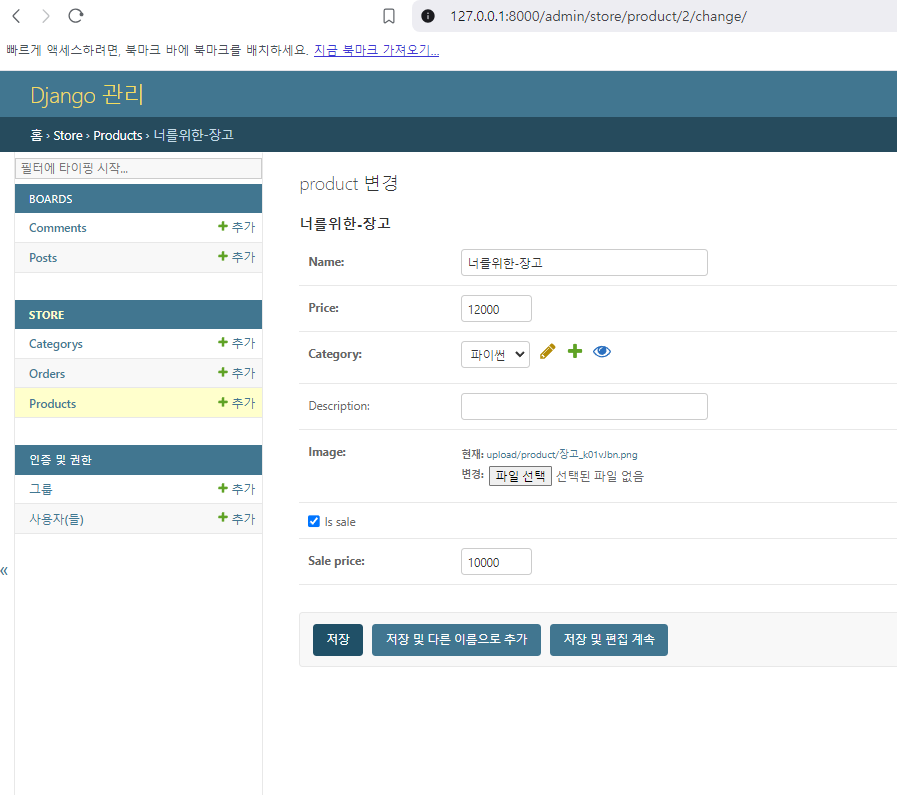Viewport: 897px width, 795px height.
Task: Go to Products in the breadcrumb
Action: pos(118,136)
